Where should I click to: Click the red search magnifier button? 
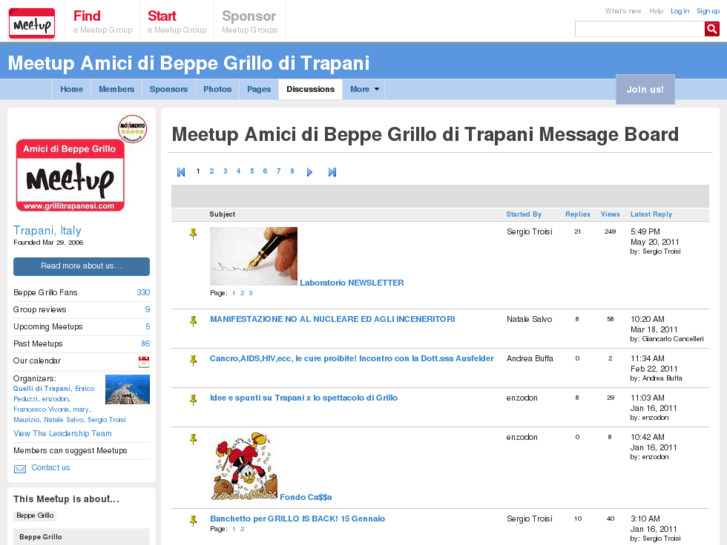712,29
